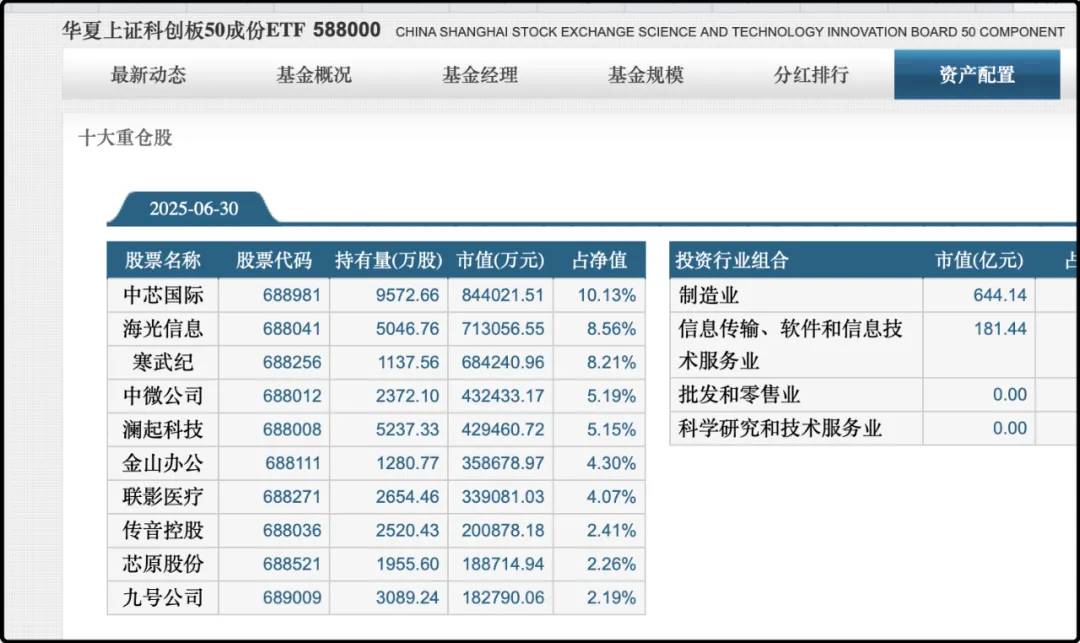Open the 最新动态 tab
Viewport: 1080px width, 643px height.
[148, 75]
